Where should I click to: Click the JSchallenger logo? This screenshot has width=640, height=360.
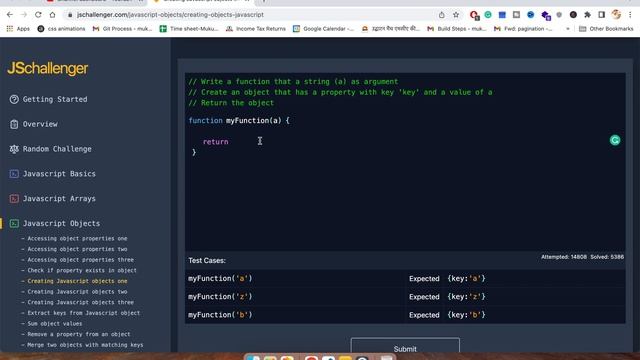pos(48,69)
